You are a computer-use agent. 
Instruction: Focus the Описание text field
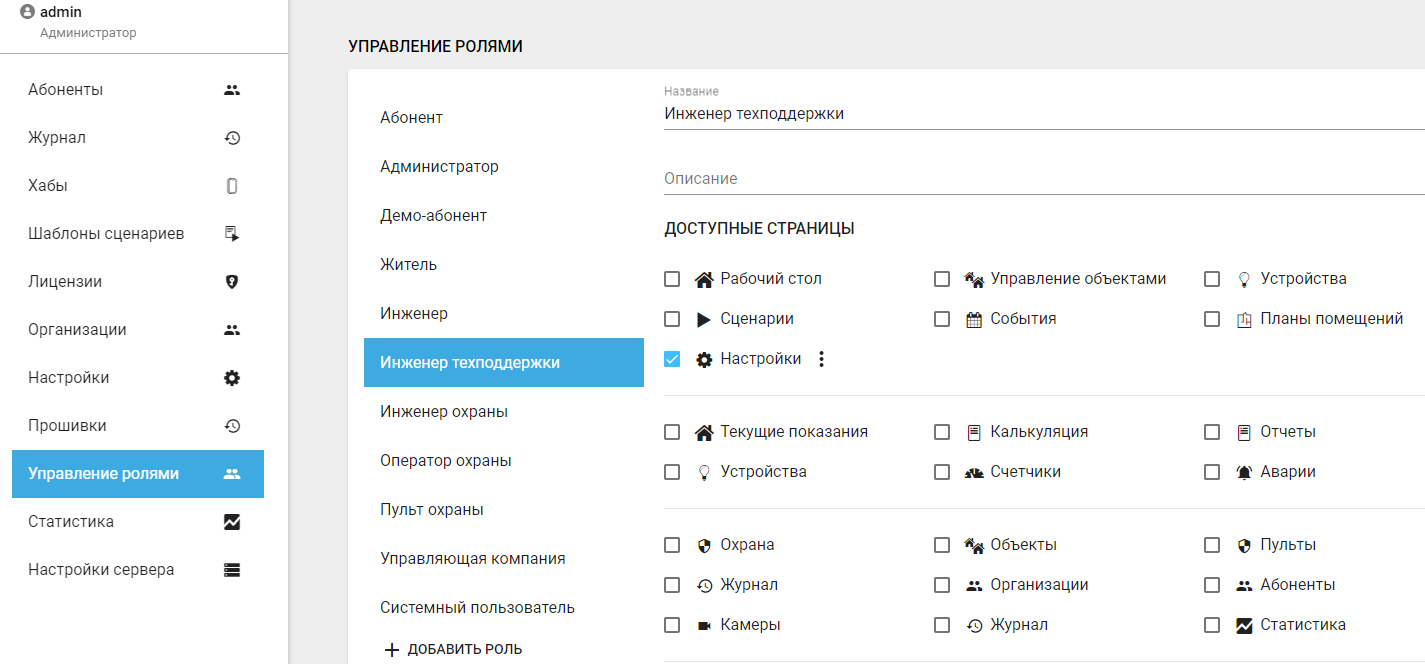pyautogui.click(x=1040, y=179)
